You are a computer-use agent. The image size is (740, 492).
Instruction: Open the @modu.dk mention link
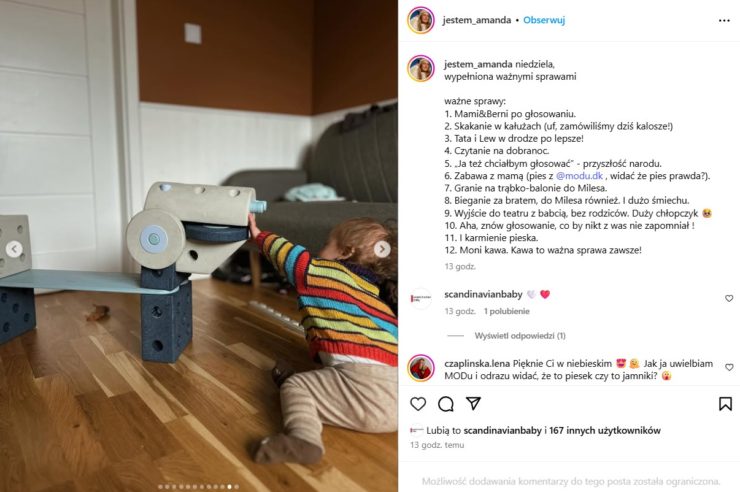point(580,176)
